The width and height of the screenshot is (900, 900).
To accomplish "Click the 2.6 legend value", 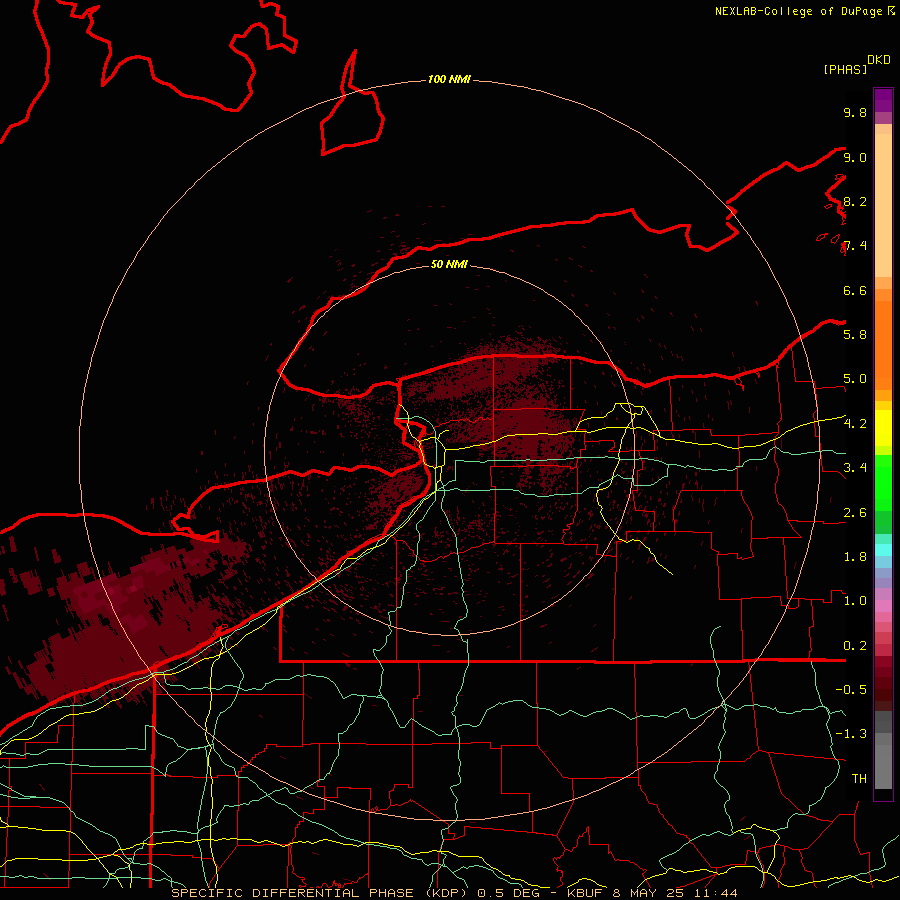I will point(855,513).
